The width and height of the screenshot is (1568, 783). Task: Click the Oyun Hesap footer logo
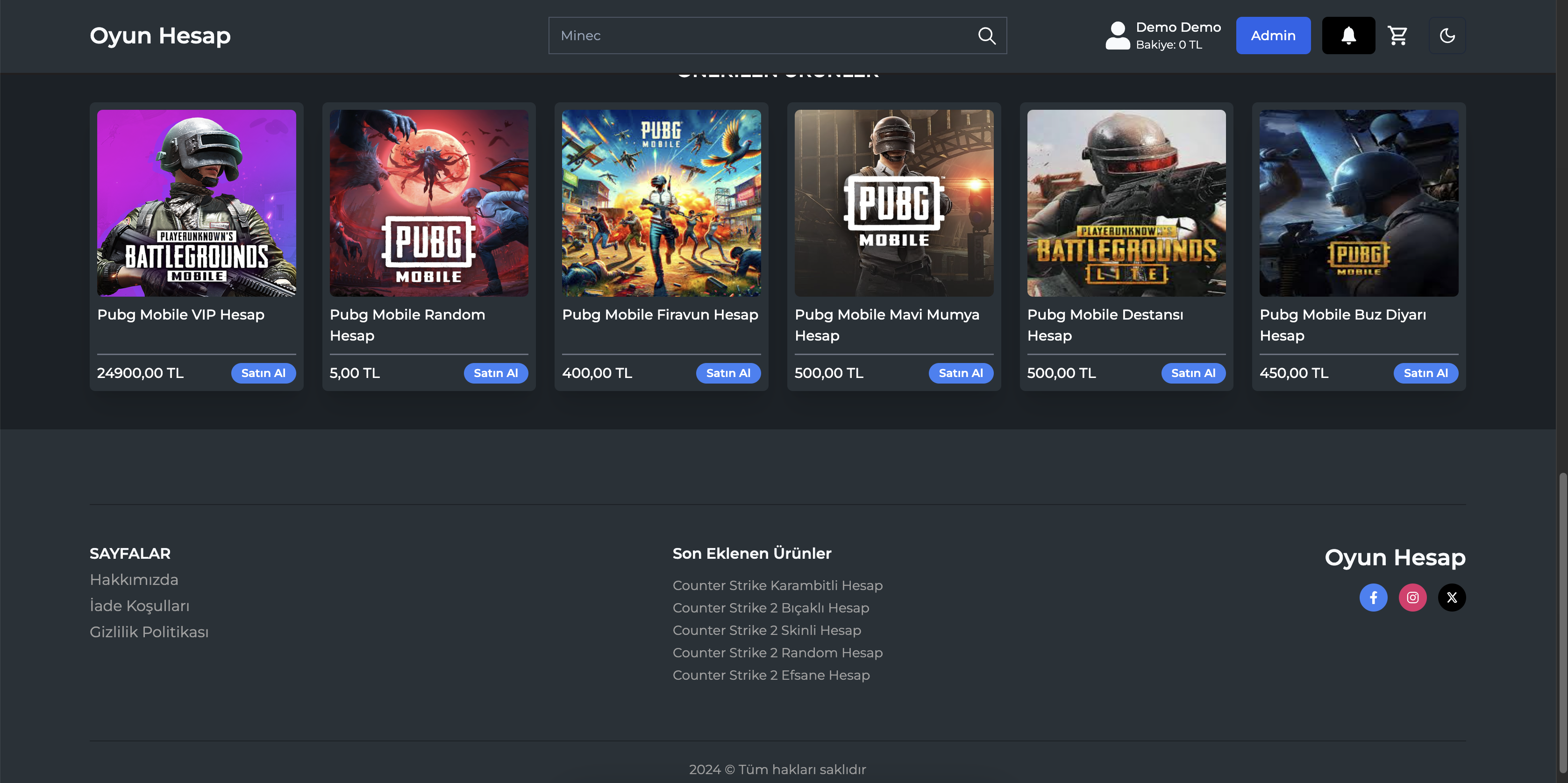tap(1395, 557)
